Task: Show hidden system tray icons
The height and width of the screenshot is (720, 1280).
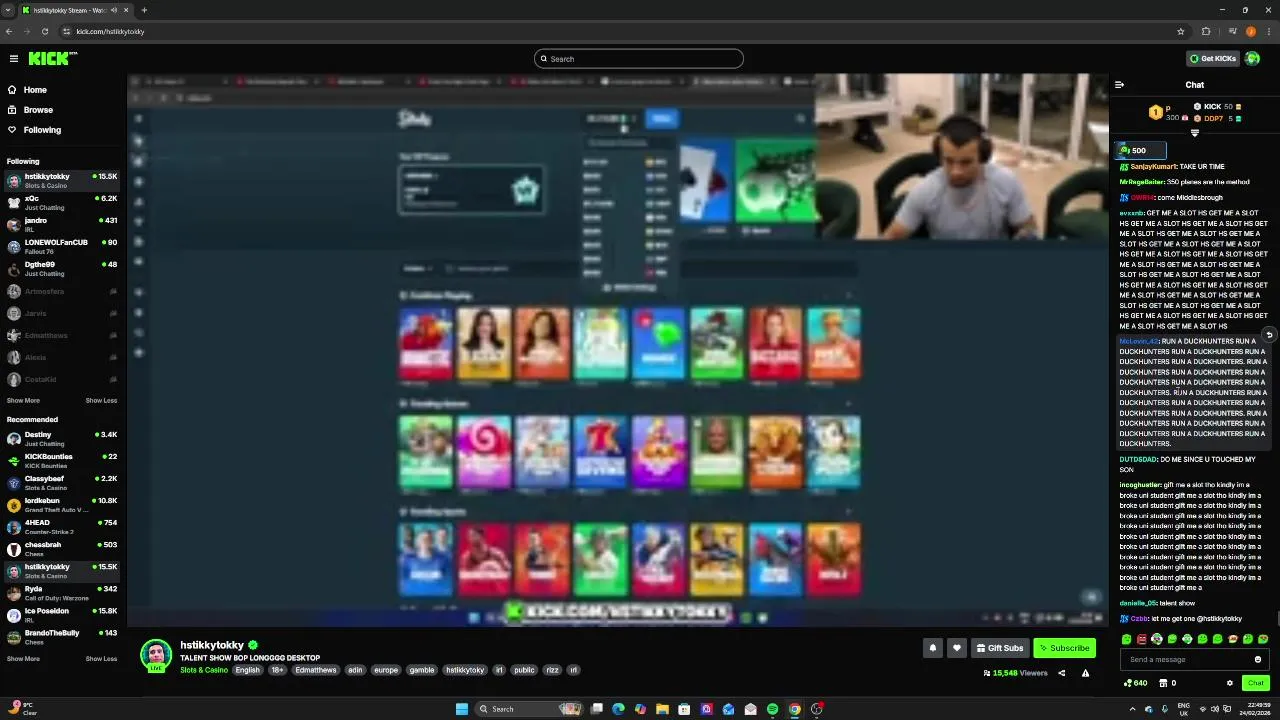Action: tap(1131, 709)
